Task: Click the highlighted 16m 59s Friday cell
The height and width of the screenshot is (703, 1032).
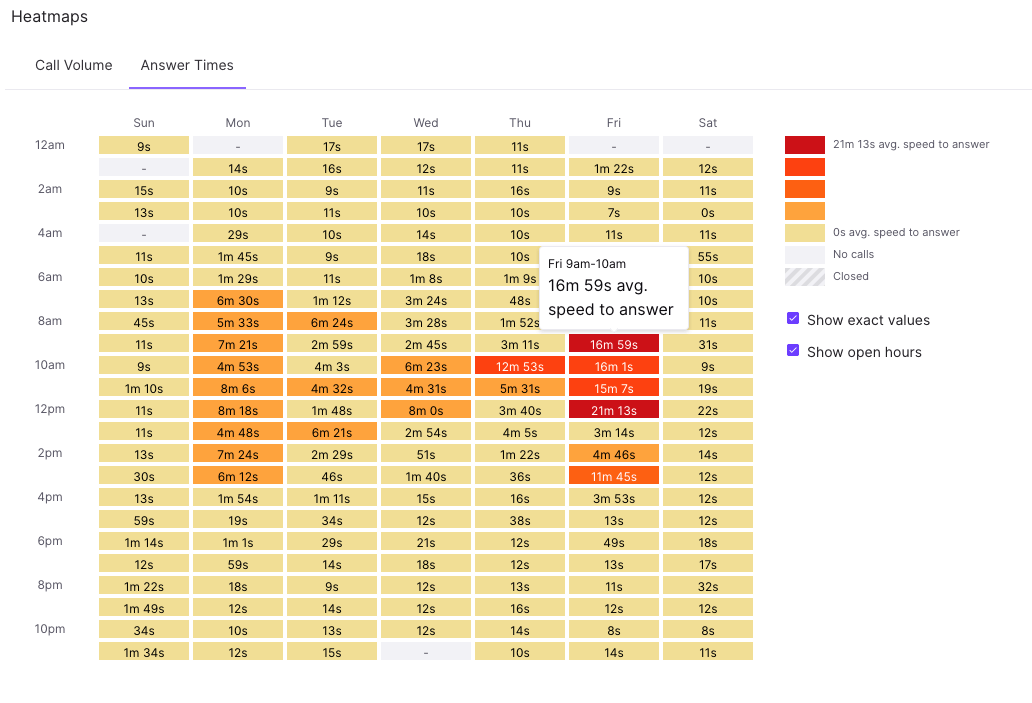Action: [x=614, y=343]
